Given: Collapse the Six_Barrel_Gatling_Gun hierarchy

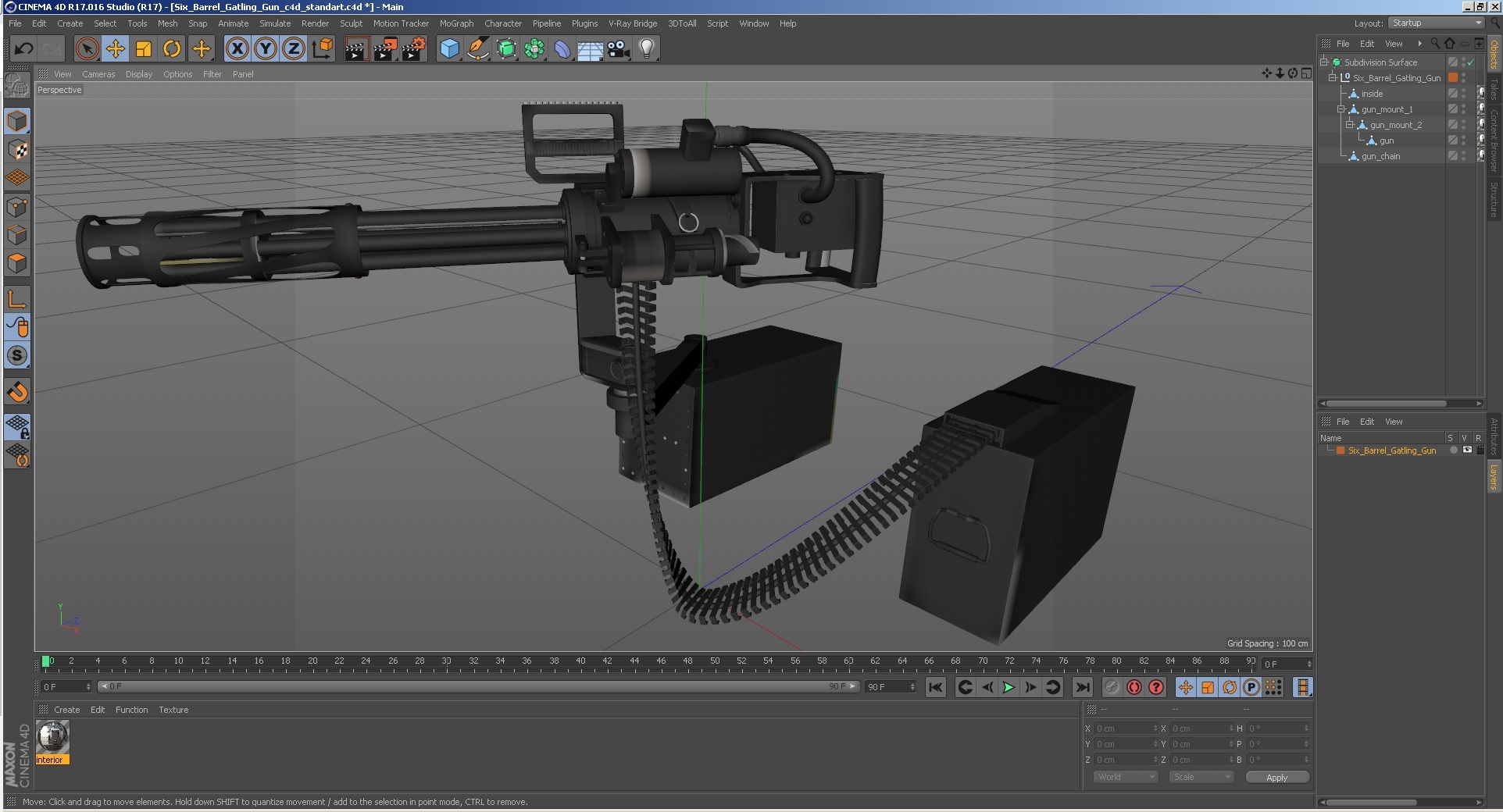Looking at the screenshot, I should [1332, 78].
